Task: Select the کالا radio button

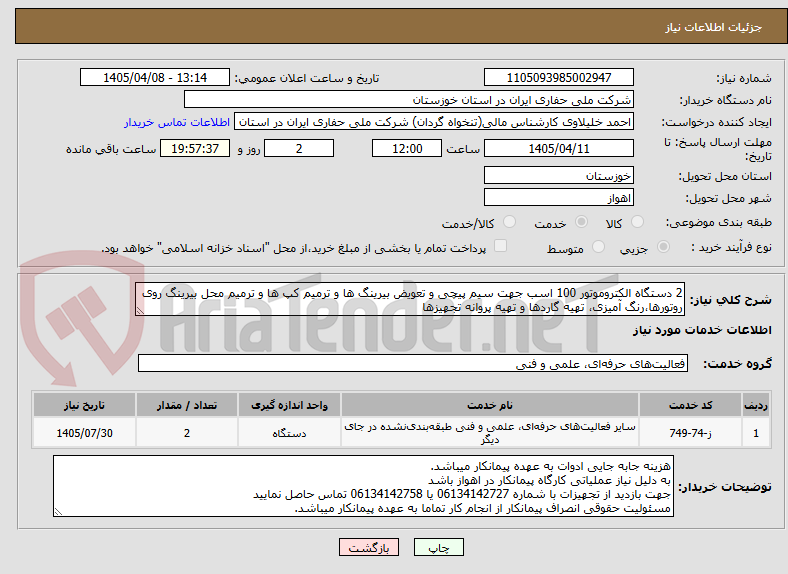Action: (637, 222)
